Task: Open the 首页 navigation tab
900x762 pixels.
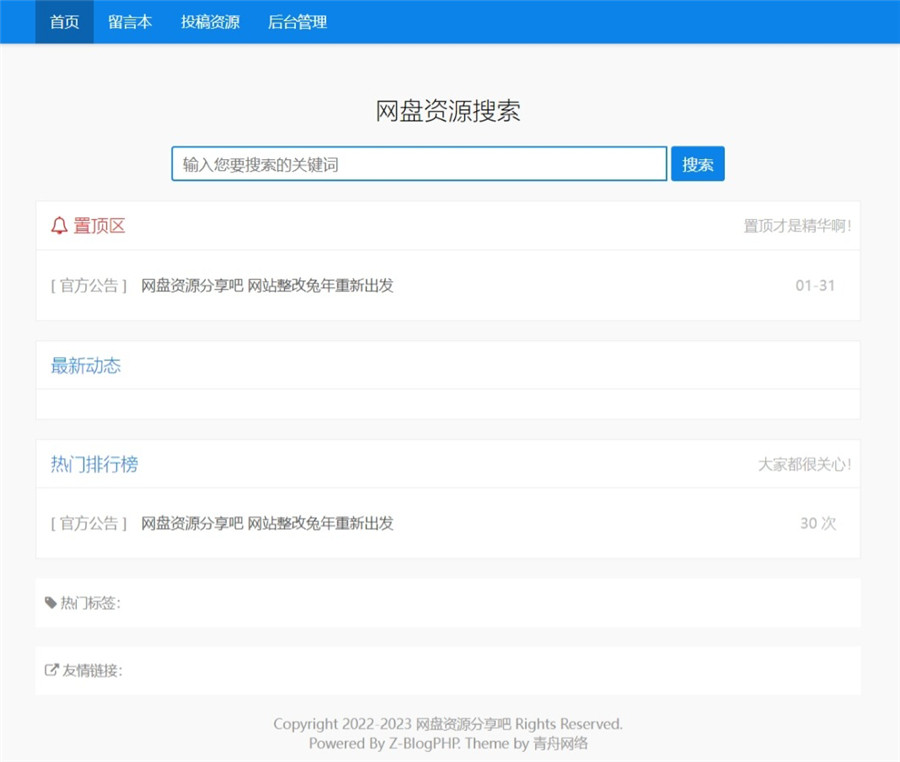Action: (x=62, y=21)
